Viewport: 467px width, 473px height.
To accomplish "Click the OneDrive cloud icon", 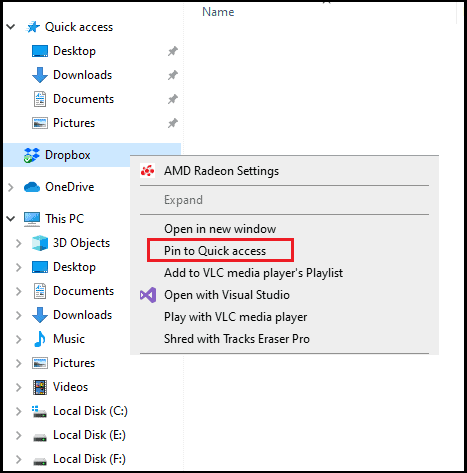I will [x=32, y=187].
